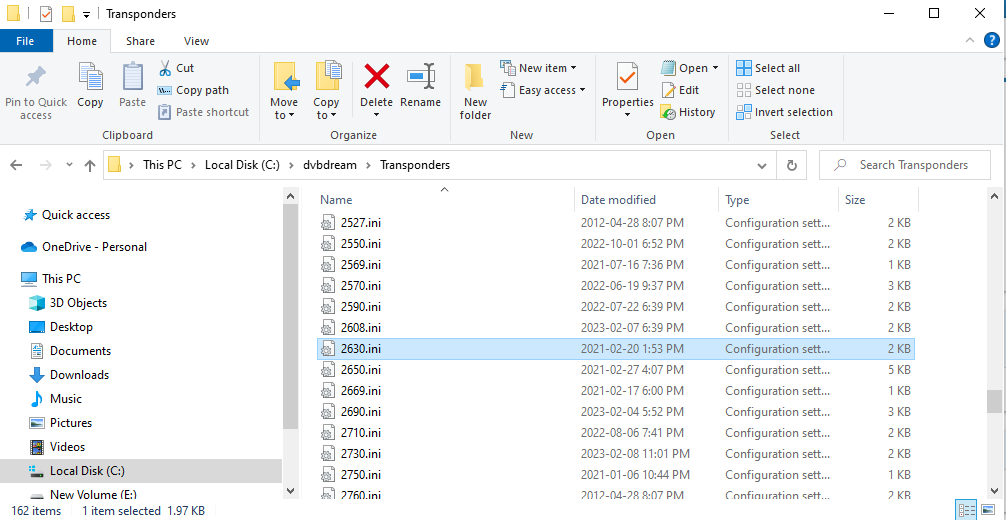Sort files by the Name column
Screen dimensions: 1006x520
(x=445, y=200)
